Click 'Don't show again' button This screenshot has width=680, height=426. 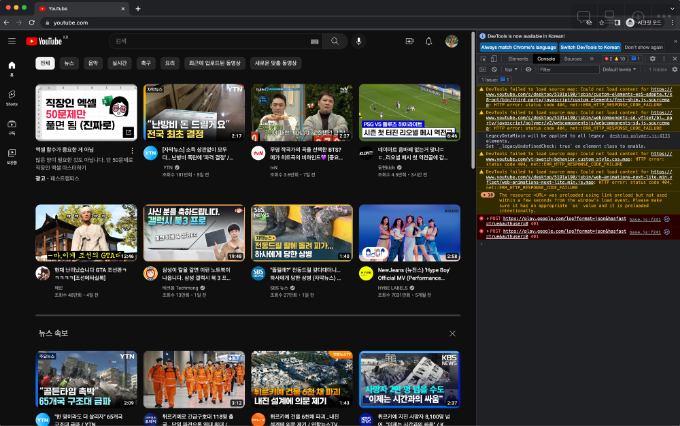(x=644, y=47)
